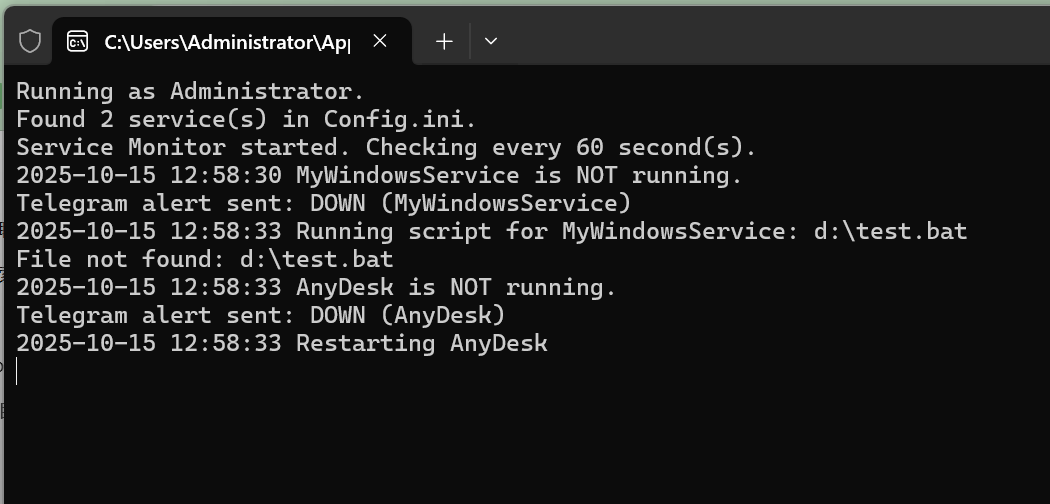Click the command prompt icon in the tab
The image size is (1050, 504).
click(77, 41)
